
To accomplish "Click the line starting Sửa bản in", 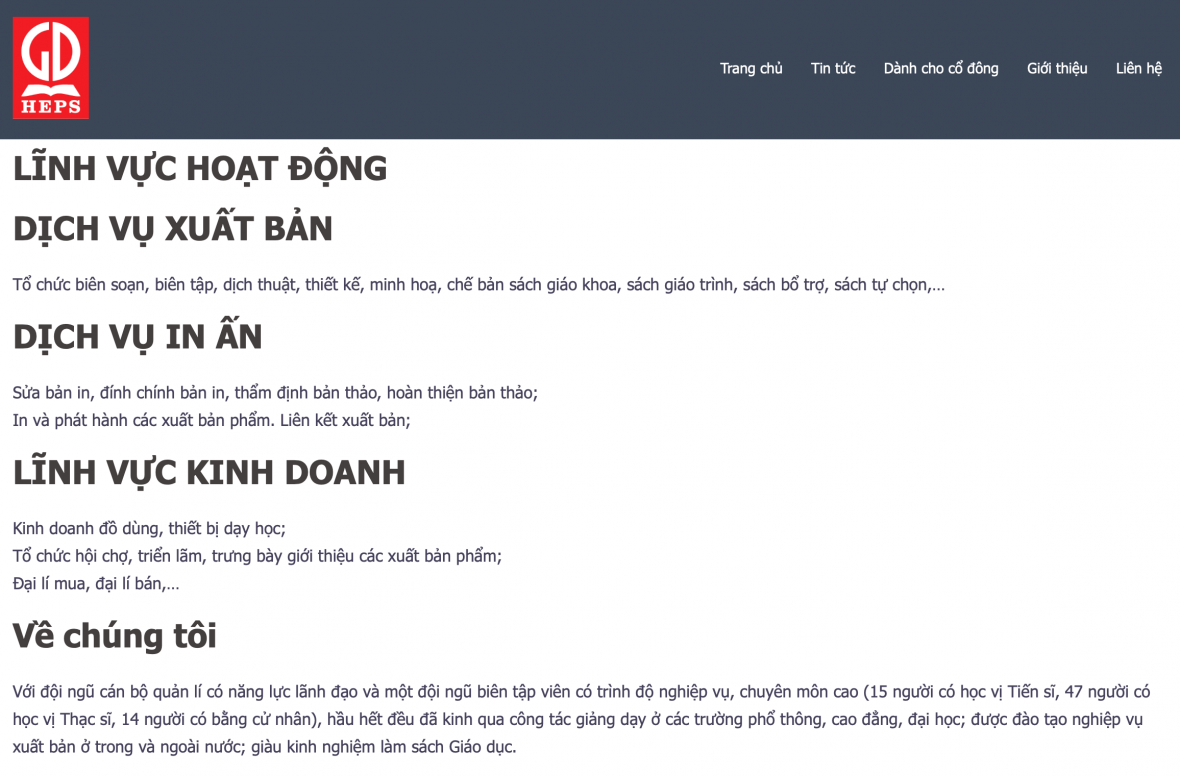I will [275, 393].
